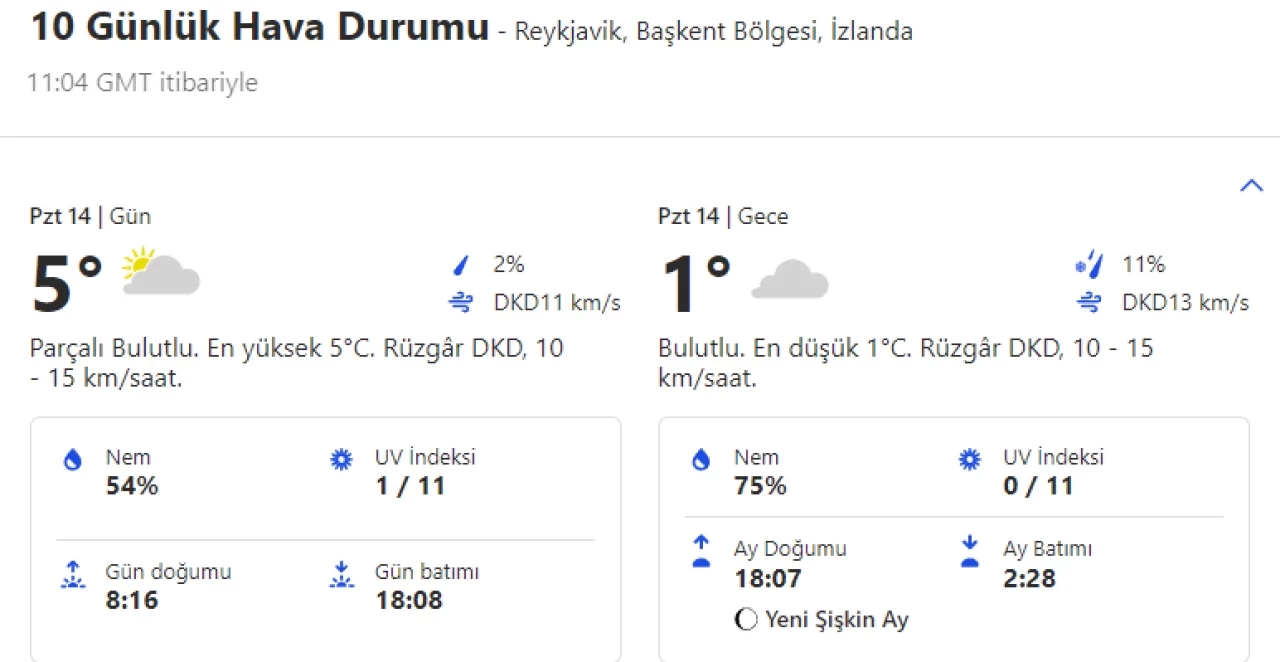The image size is (1280, 662).
Task: Click the night UV İndeksi icon
Action: click(969, 460)
